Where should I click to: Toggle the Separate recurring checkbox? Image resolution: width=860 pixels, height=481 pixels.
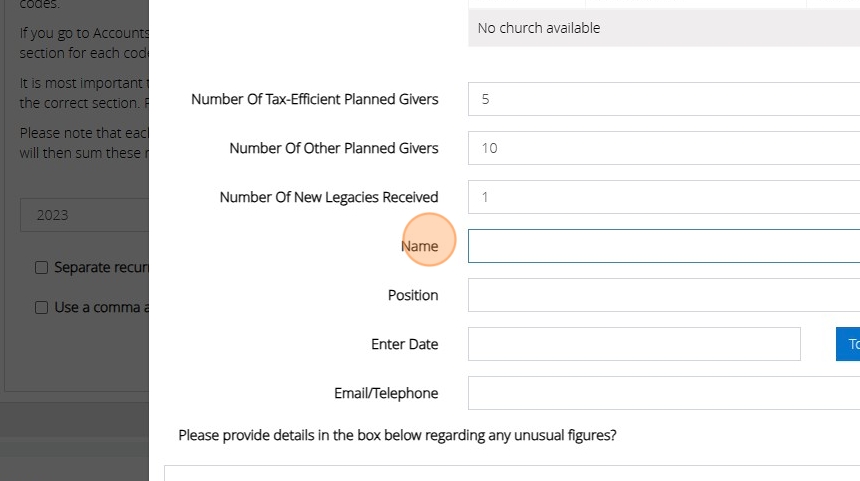coord(42,267)
